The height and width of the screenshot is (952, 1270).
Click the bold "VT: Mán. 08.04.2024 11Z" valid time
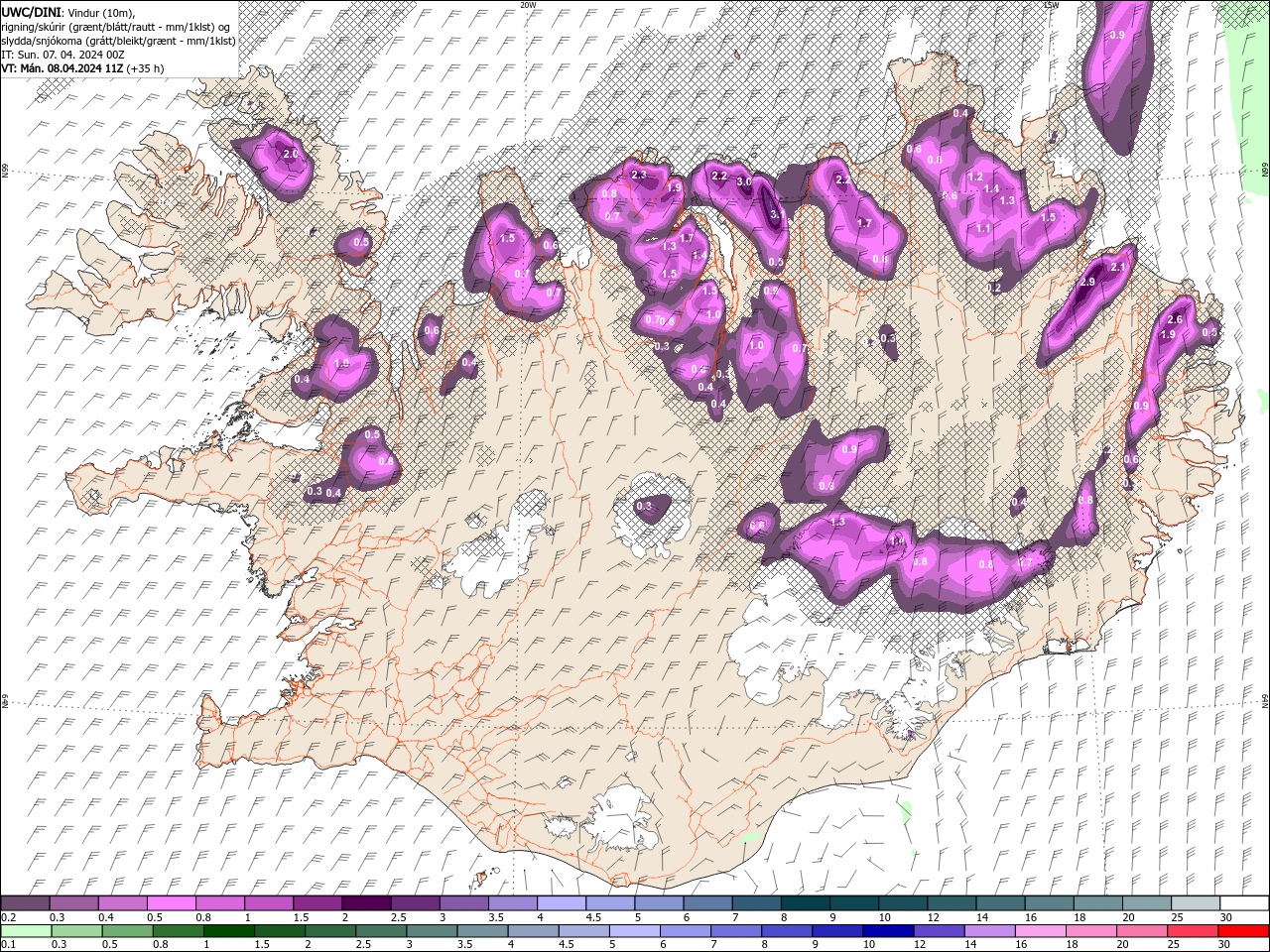coord(63,68)
